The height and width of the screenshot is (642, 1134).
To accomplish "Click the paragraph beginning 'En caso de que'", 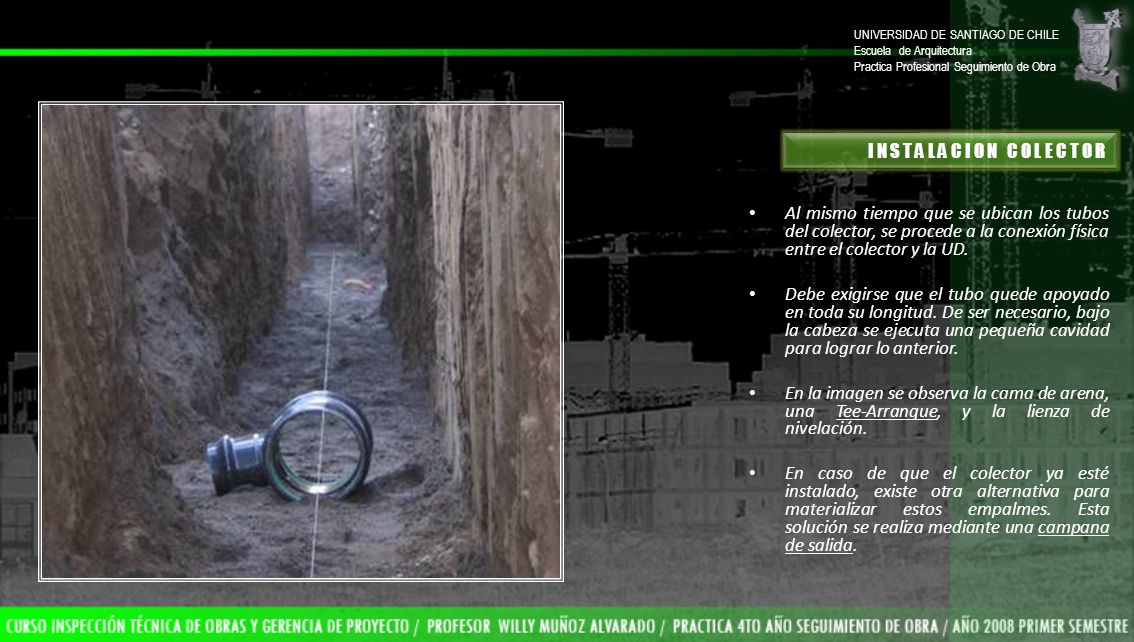I will click(947, 509).
